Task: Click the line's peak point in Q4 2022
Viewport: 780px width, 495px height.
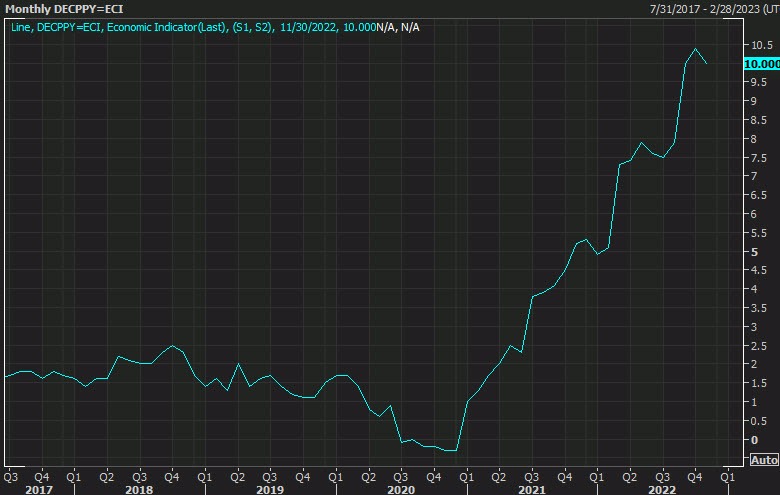Action: [695, 49]
